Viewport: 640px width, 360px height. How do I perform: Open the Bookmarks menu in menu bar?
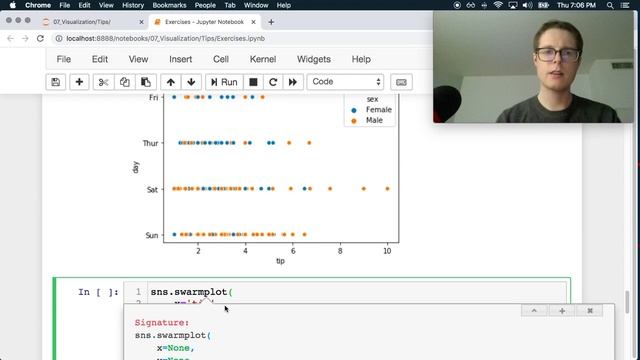(x=169, y=5)
